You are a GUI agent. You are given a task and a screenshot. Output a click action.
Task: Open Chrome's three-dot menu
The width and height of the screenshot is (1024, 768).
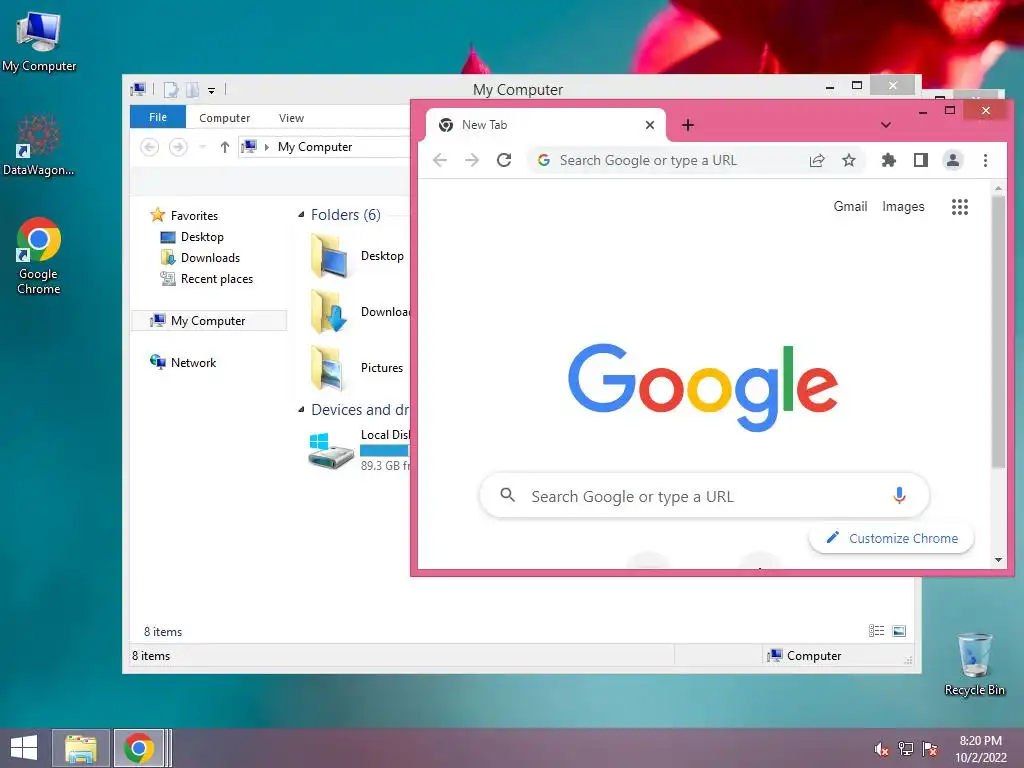(985, 160)
